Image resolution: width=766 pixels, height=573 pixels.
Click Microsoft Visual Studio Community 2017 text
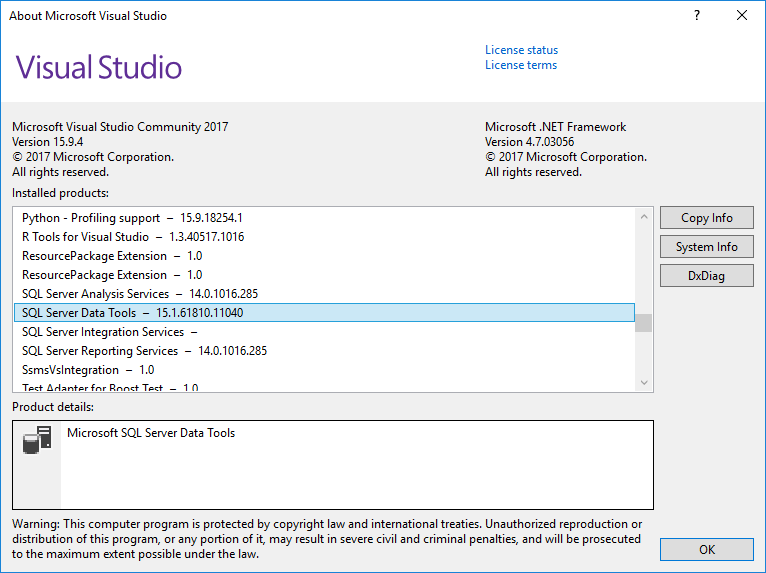tap(120, 127)
